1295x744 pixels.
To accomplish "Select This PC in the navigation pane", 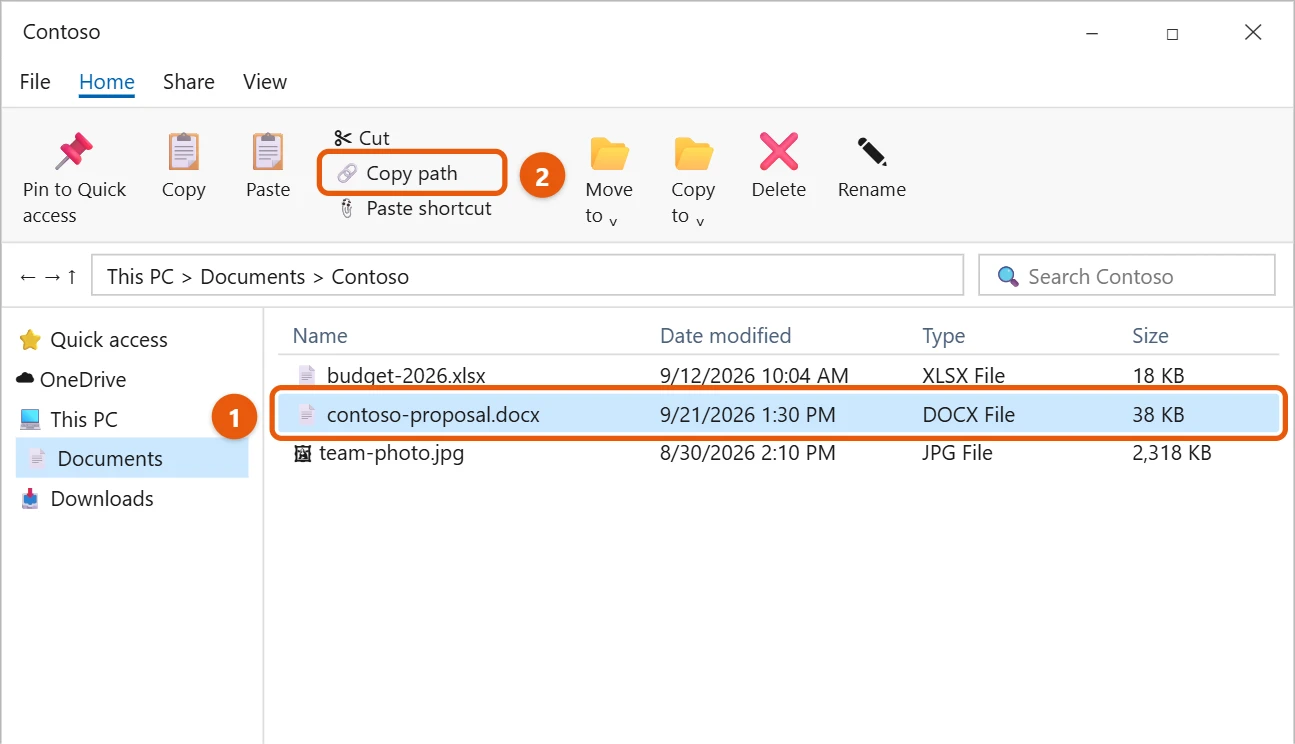I will point(69,419).
